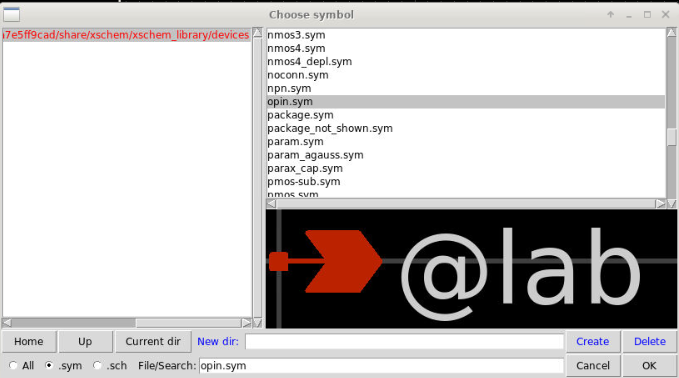
Task: Select param_agauss.sym in the file list
Action: (466, 155)
